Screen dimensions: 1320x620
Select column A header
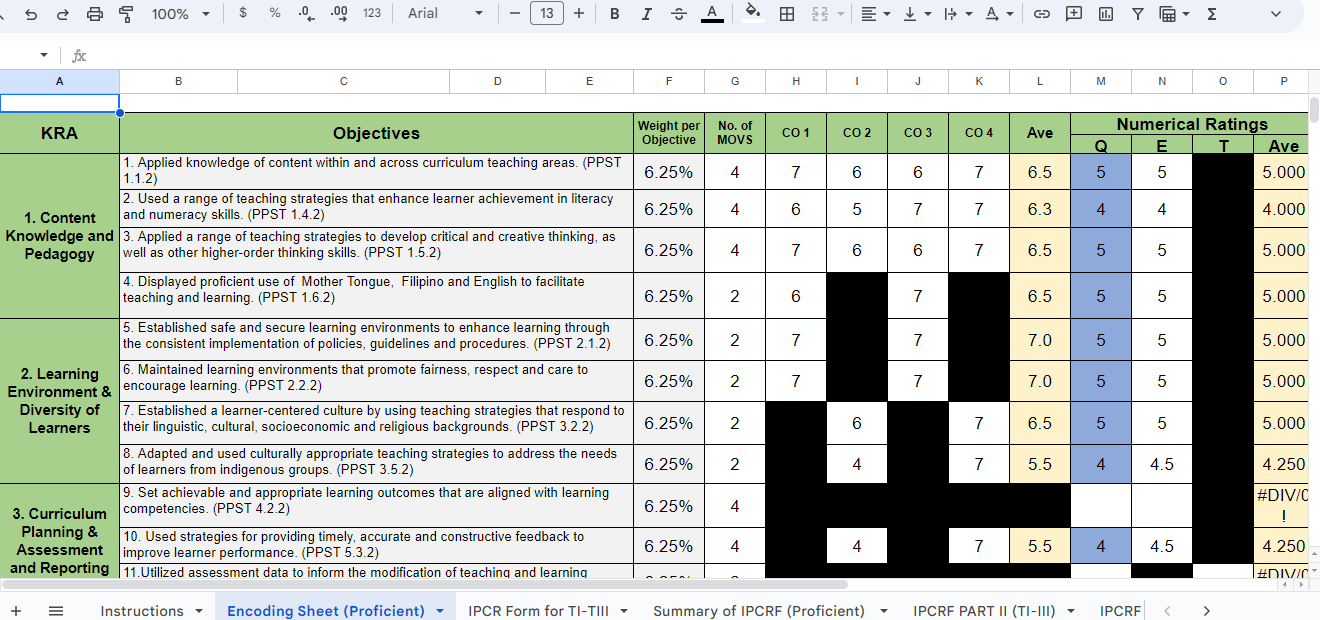pyautogui.click(x=59, y=81)
